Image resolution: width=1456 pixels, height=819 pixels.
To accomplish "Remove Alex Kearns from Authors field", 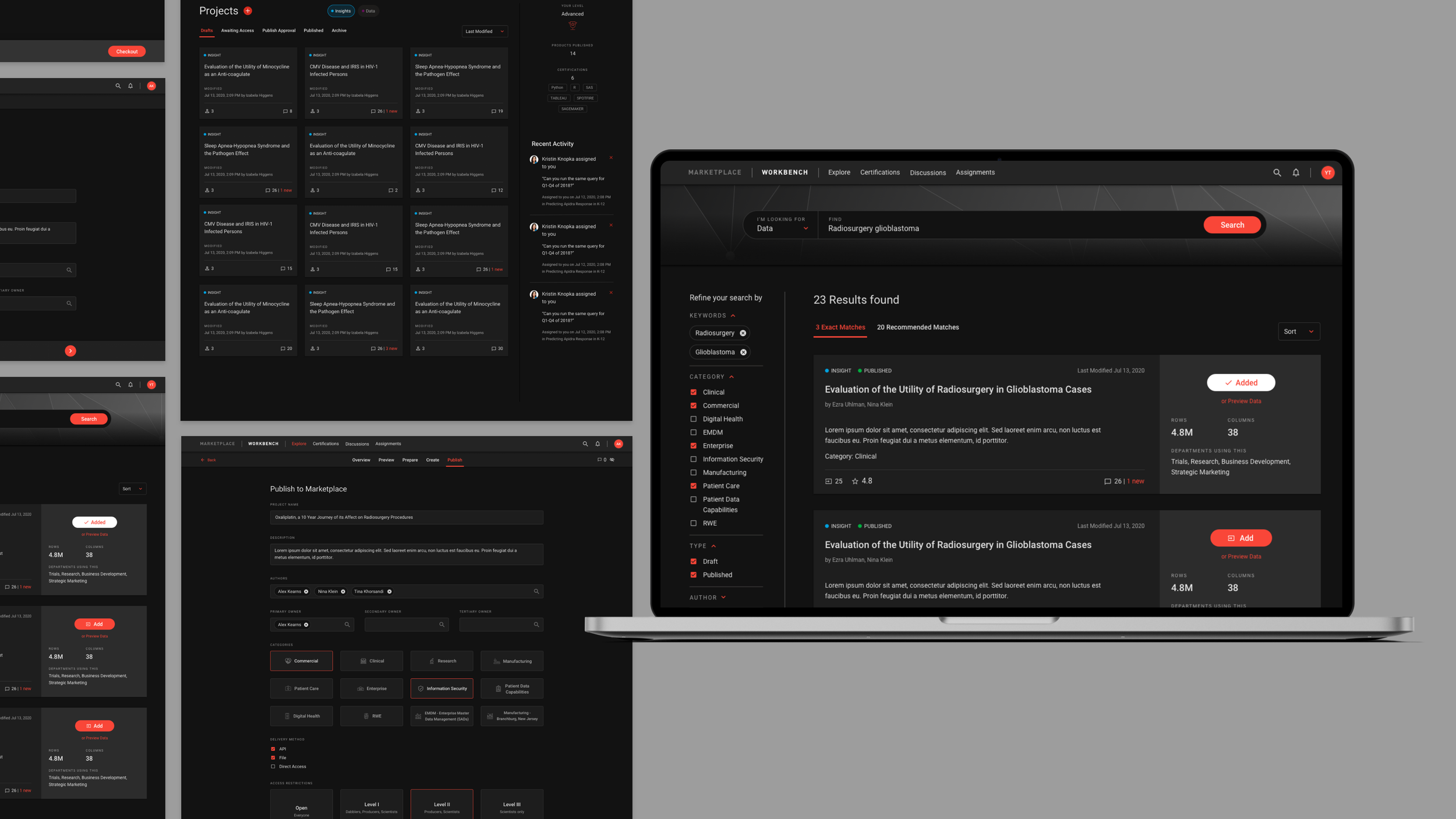I will point(306,591).
